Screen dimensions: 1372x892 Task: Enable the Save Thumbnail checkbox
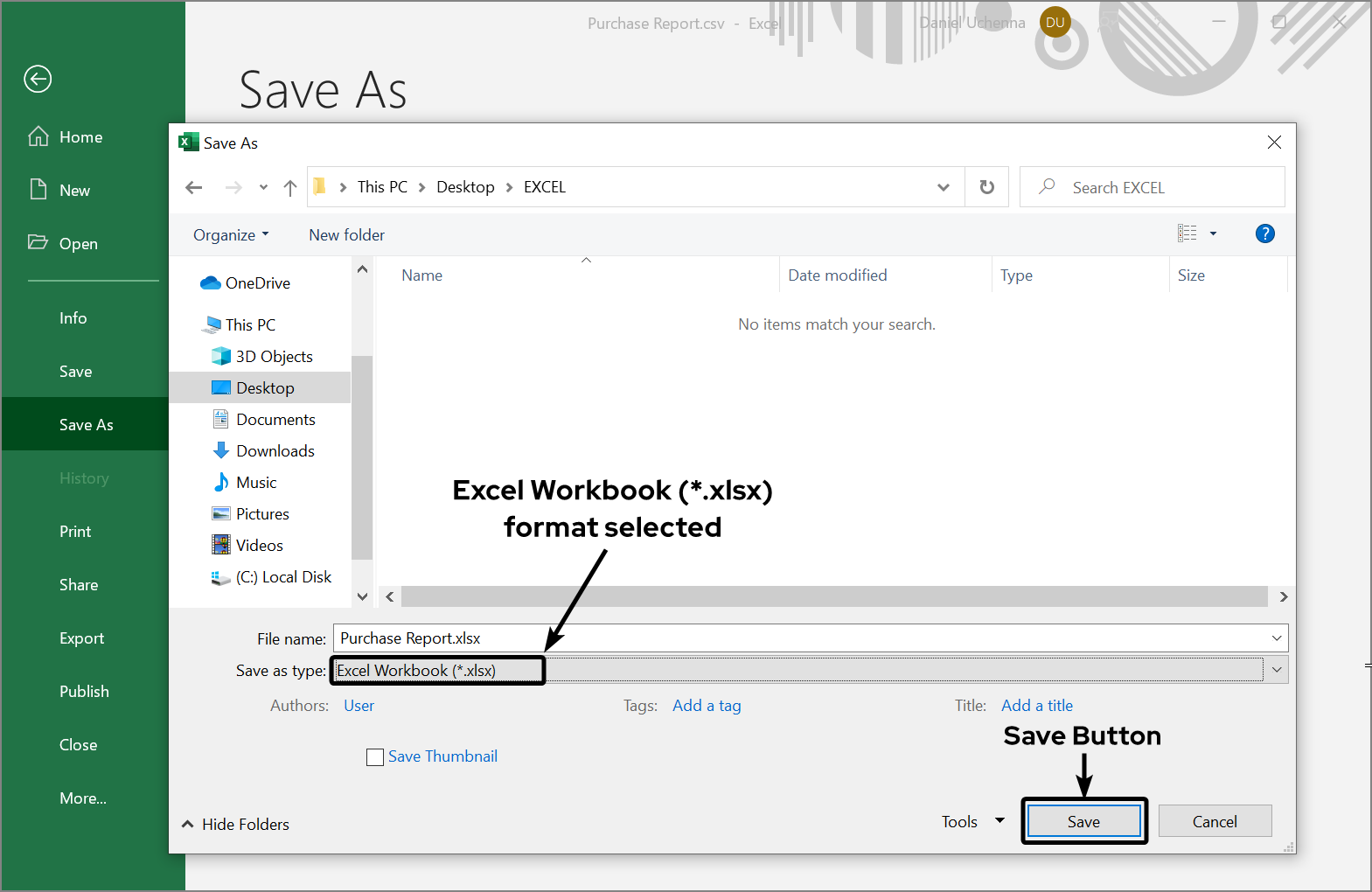click(x=375, y=757)
